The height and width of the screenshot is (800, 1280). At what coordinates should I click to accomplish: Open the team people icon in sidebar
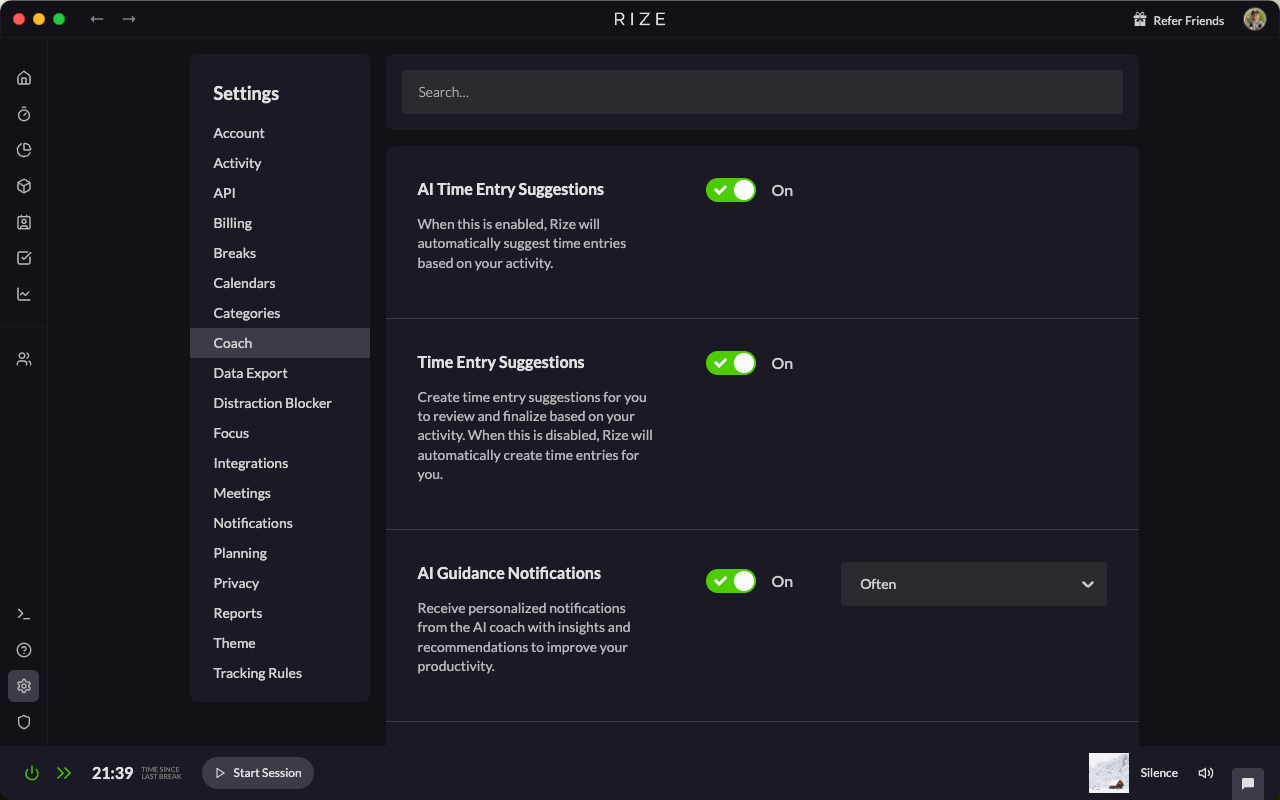(24, 359)
